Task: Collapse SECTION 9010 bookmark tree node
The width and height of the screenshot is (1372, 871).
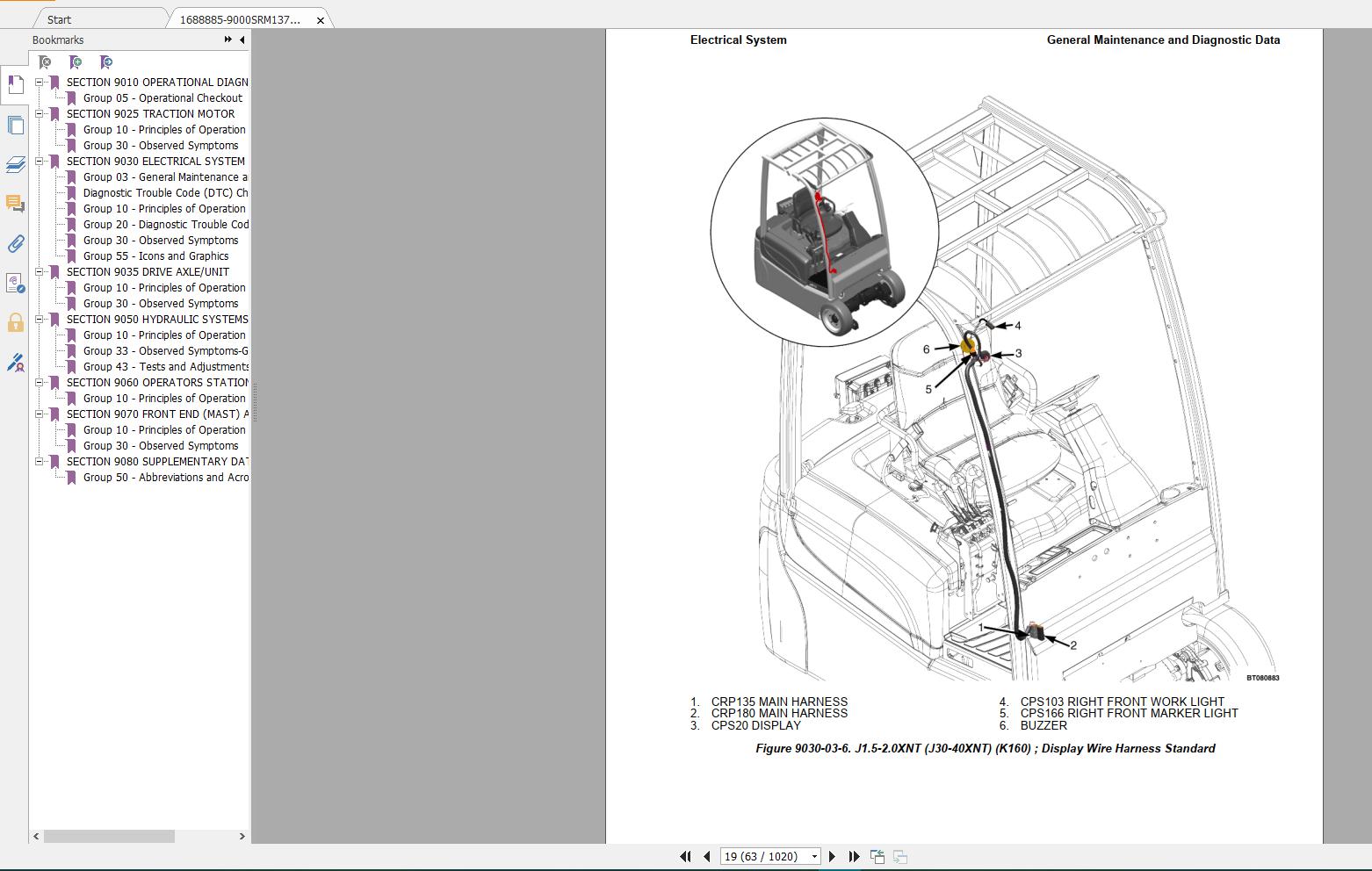Action: (x=40, y=83)
